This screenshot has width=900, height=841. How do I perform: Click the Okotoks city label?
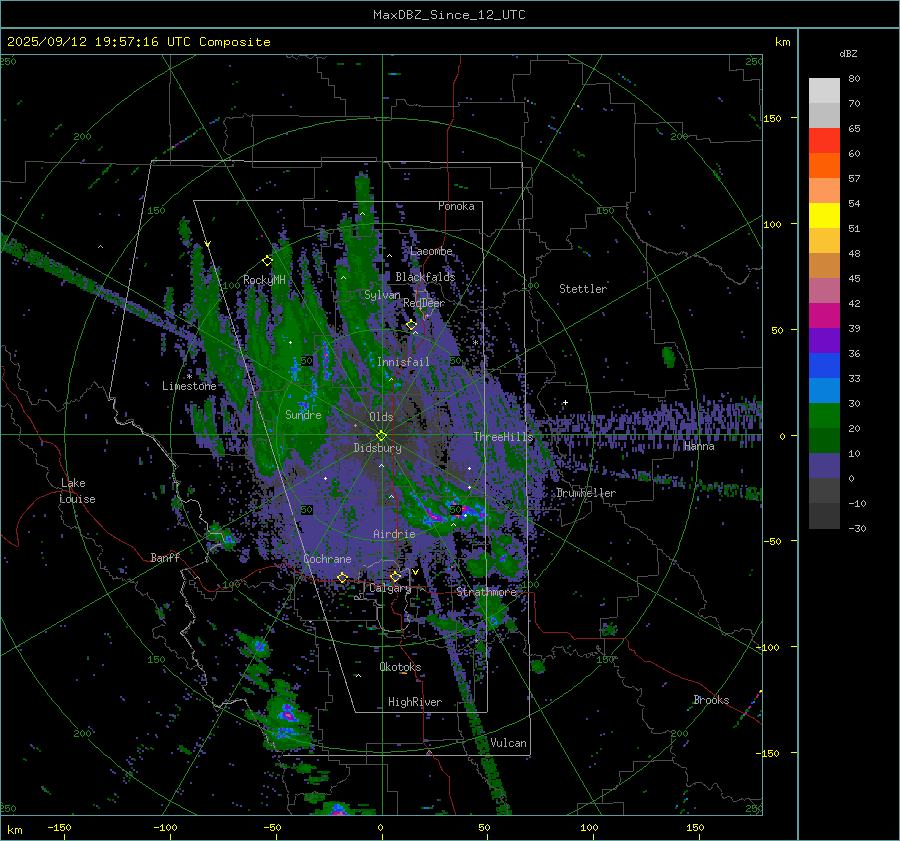click(400, 667)
